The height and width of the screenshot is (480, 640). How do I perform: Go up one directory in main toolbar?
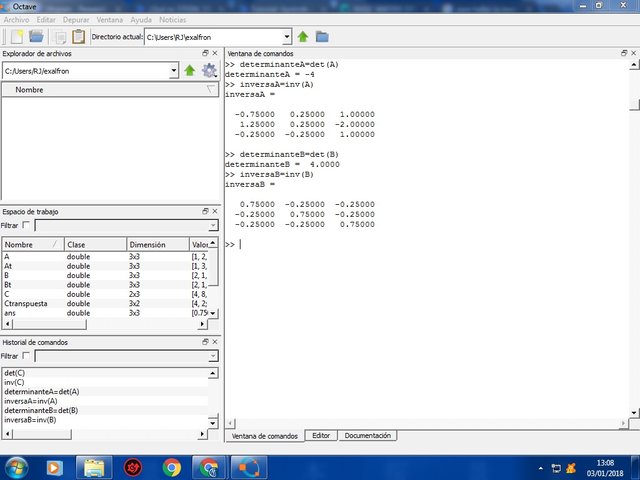303,37
